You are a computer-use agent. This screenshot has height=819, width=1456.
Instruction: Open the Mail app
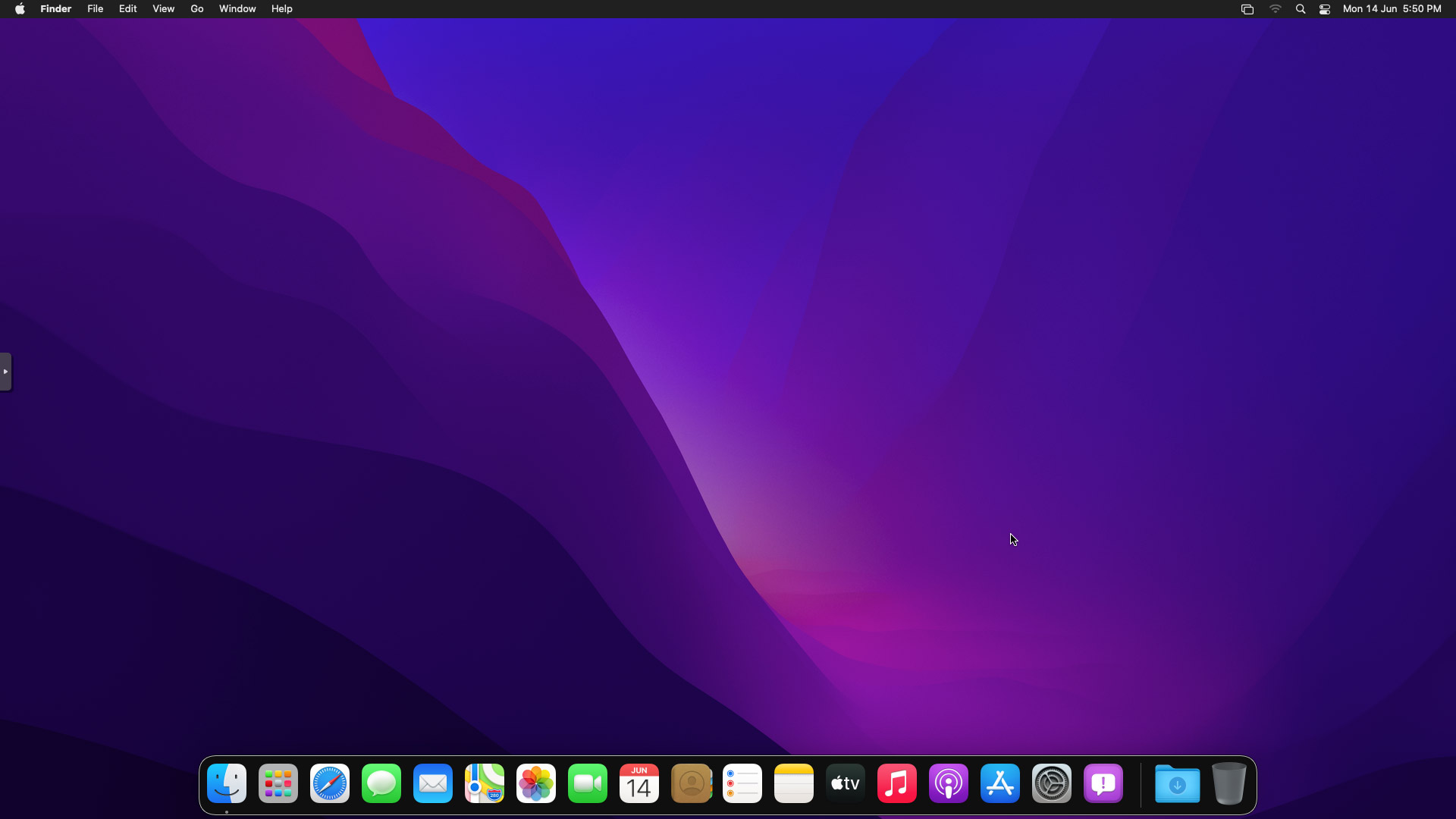[433, 783]
